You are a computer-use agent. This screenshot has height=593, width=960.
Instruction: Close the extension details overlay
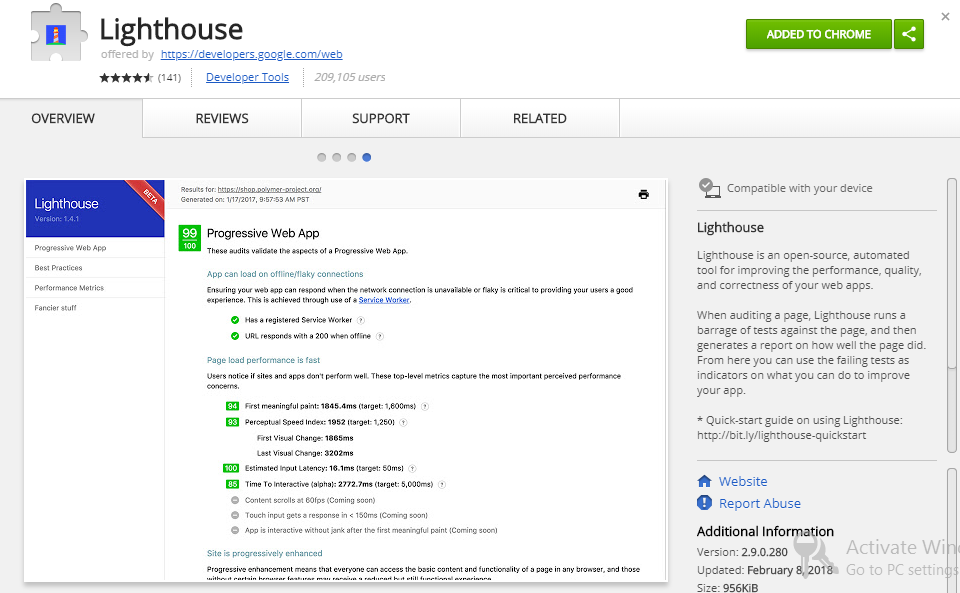pyautogui.click(x=945, y=17)
